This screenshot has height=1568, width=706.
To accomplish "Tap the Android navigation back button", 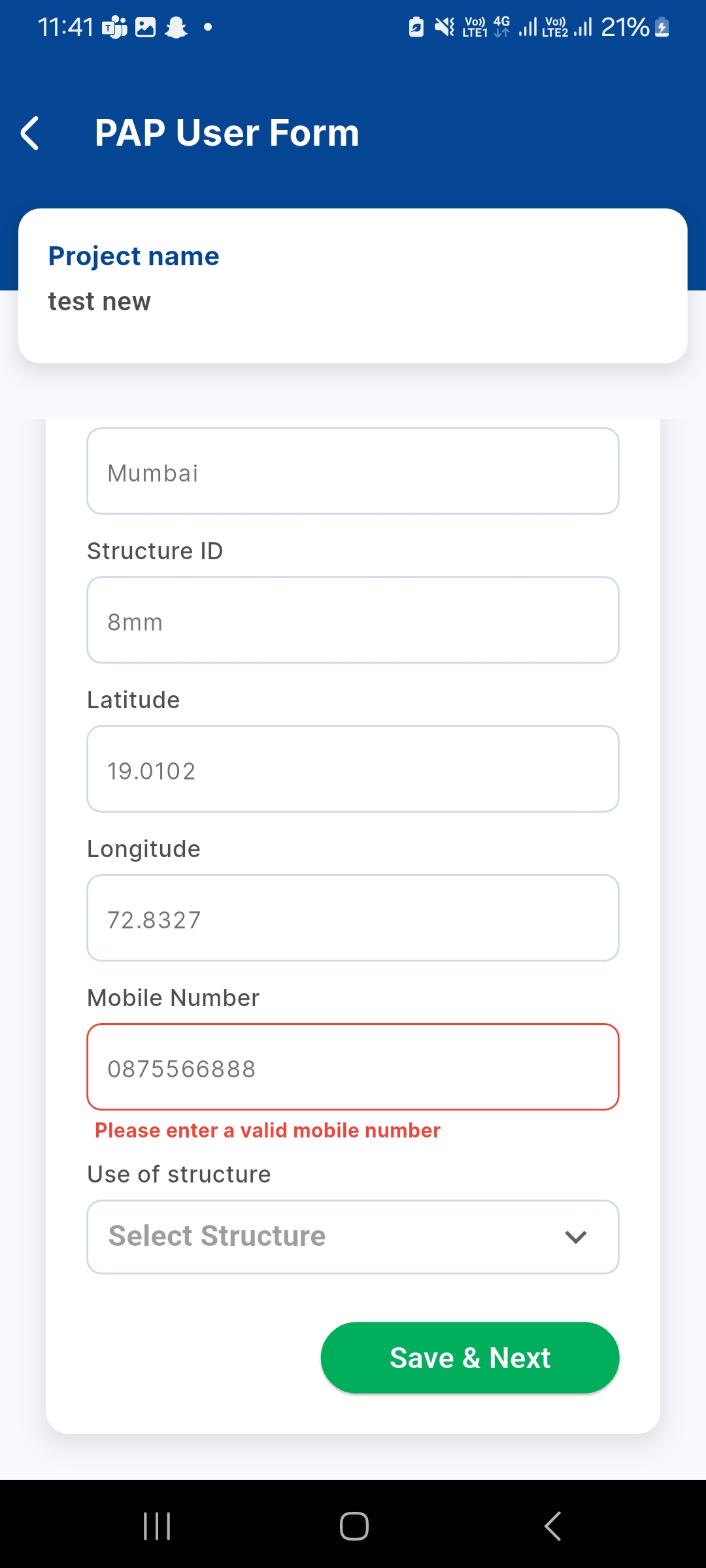I will pos(552,1526).
